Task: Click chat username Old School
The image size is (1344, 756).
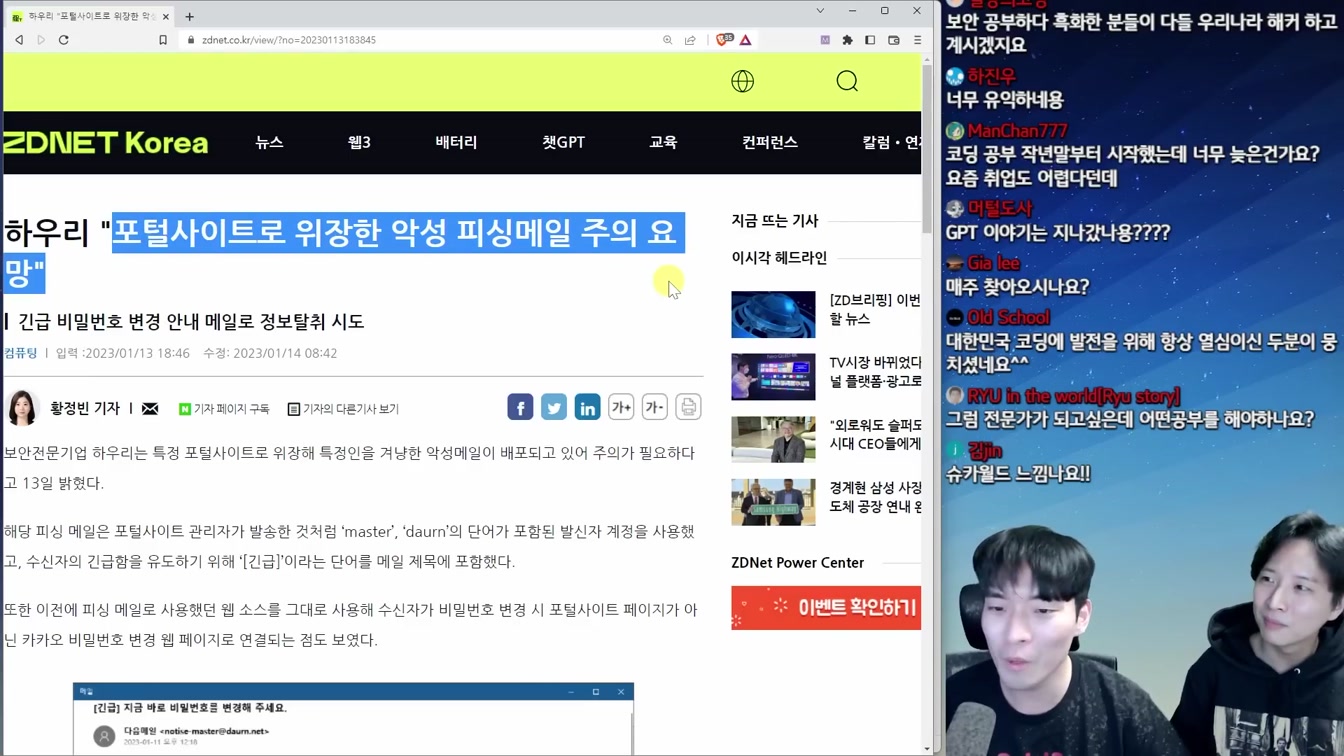Action: point(1009,317)
